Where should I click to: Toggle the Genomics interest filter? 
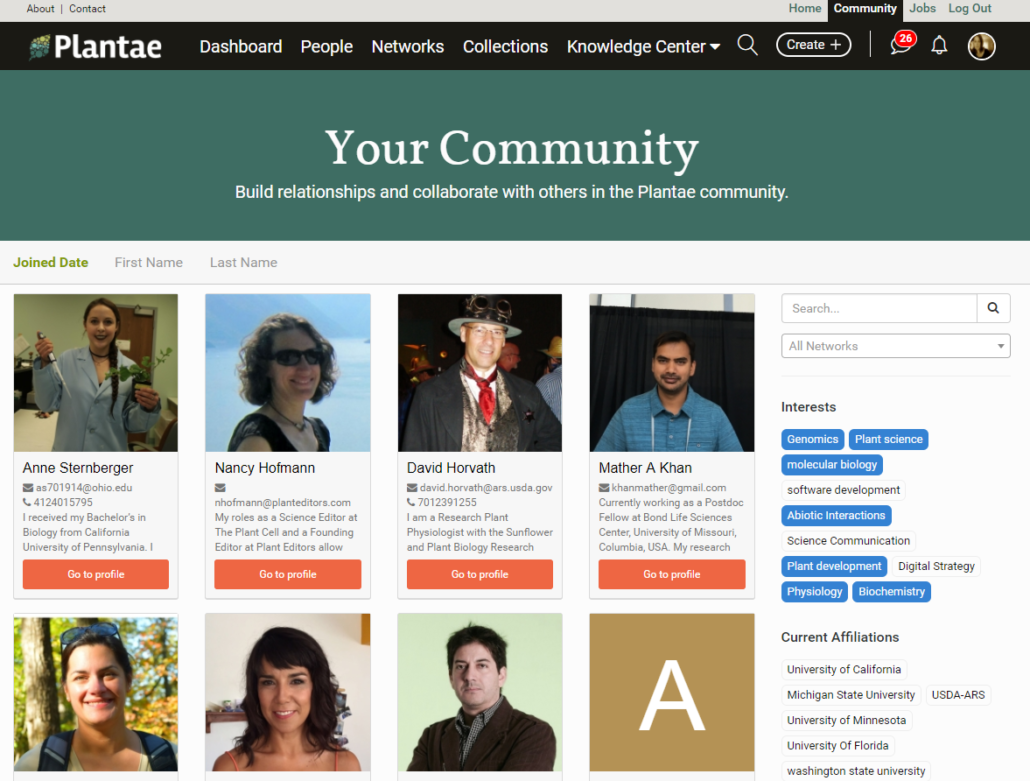coord(813,439)
